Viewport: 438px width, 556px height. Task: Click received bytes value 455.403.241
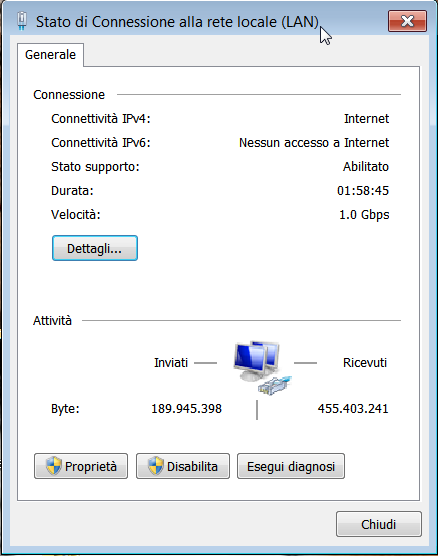coord(353,408)
